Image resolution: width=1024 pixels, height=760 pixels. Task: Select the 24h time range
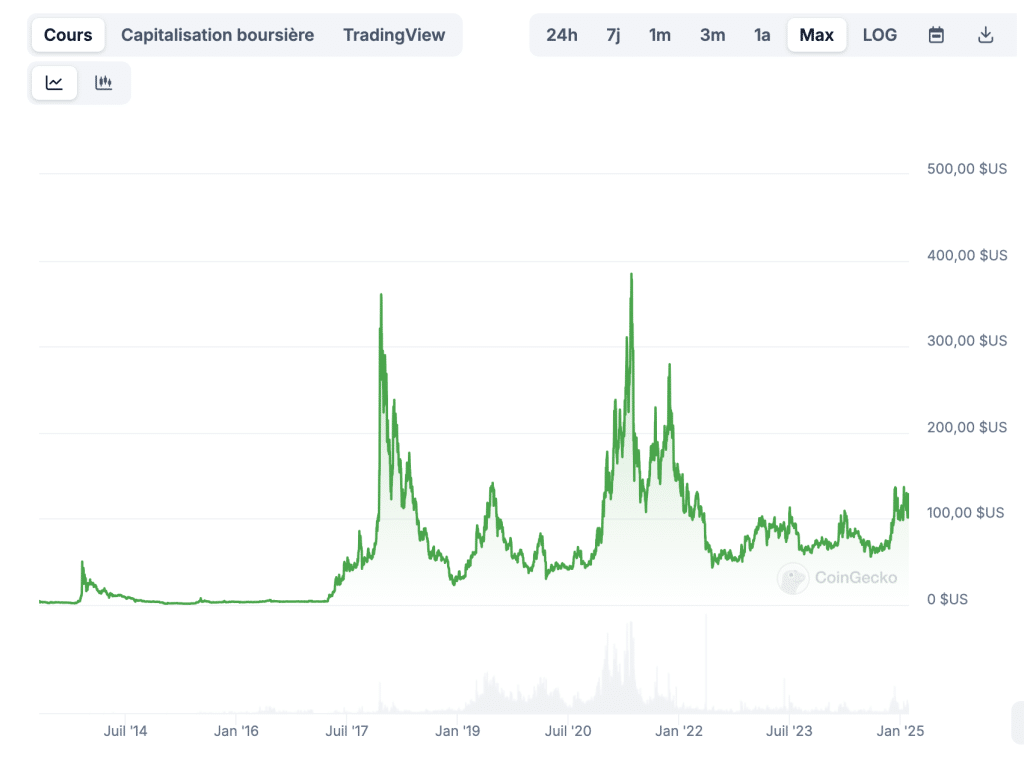561,35
